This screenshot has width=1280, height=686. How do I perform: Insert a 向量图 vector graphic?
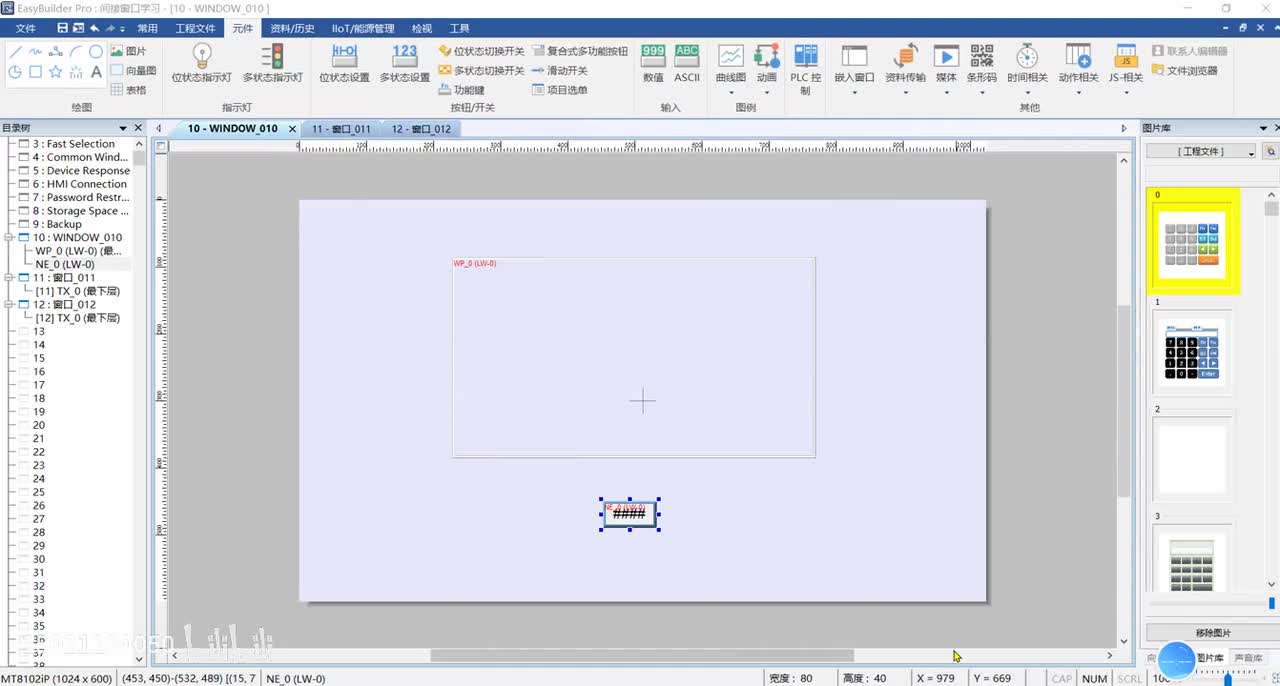click(x=133, y=70)
